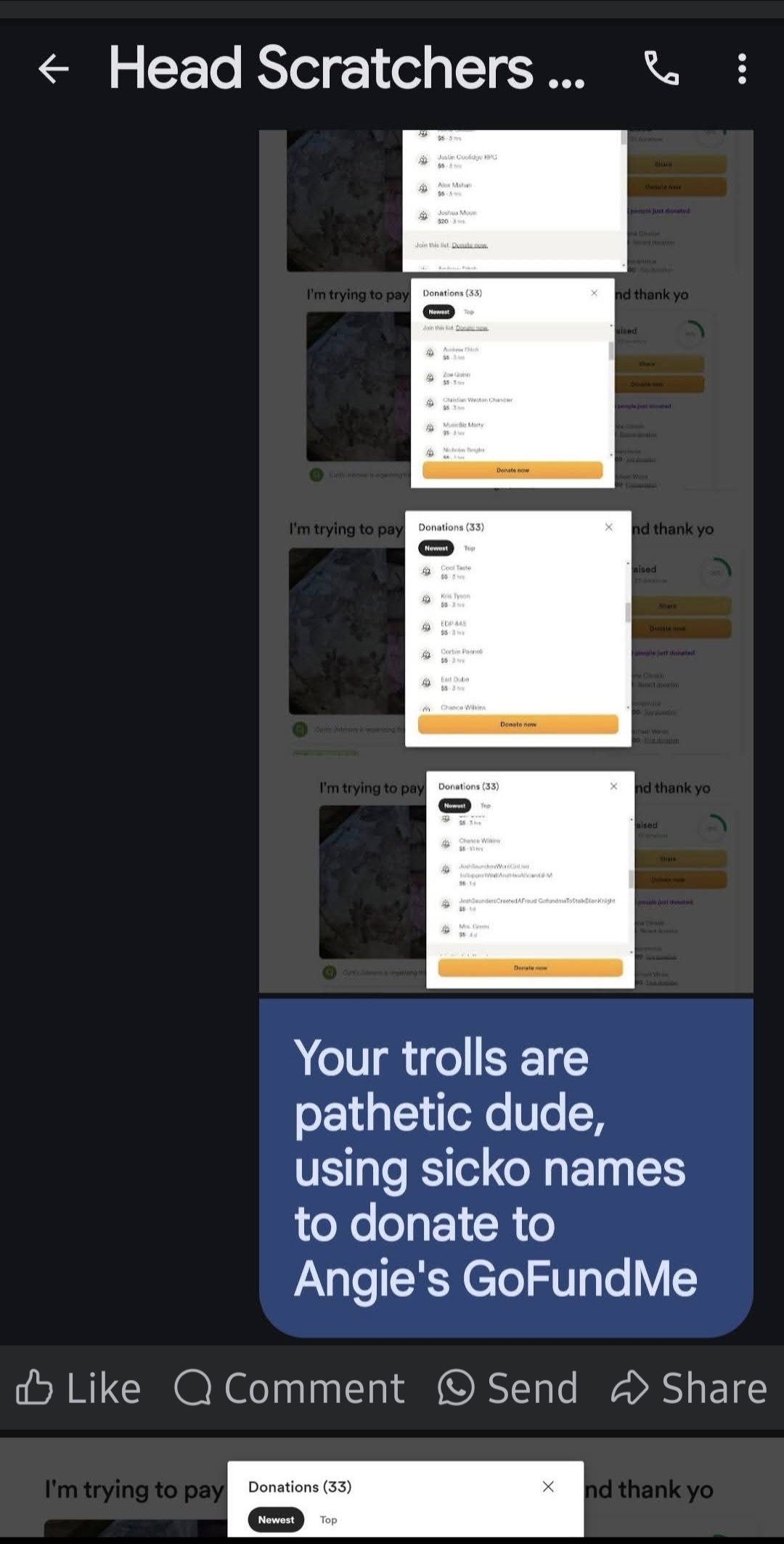Open the Head Scratchers conversation title

346,68
